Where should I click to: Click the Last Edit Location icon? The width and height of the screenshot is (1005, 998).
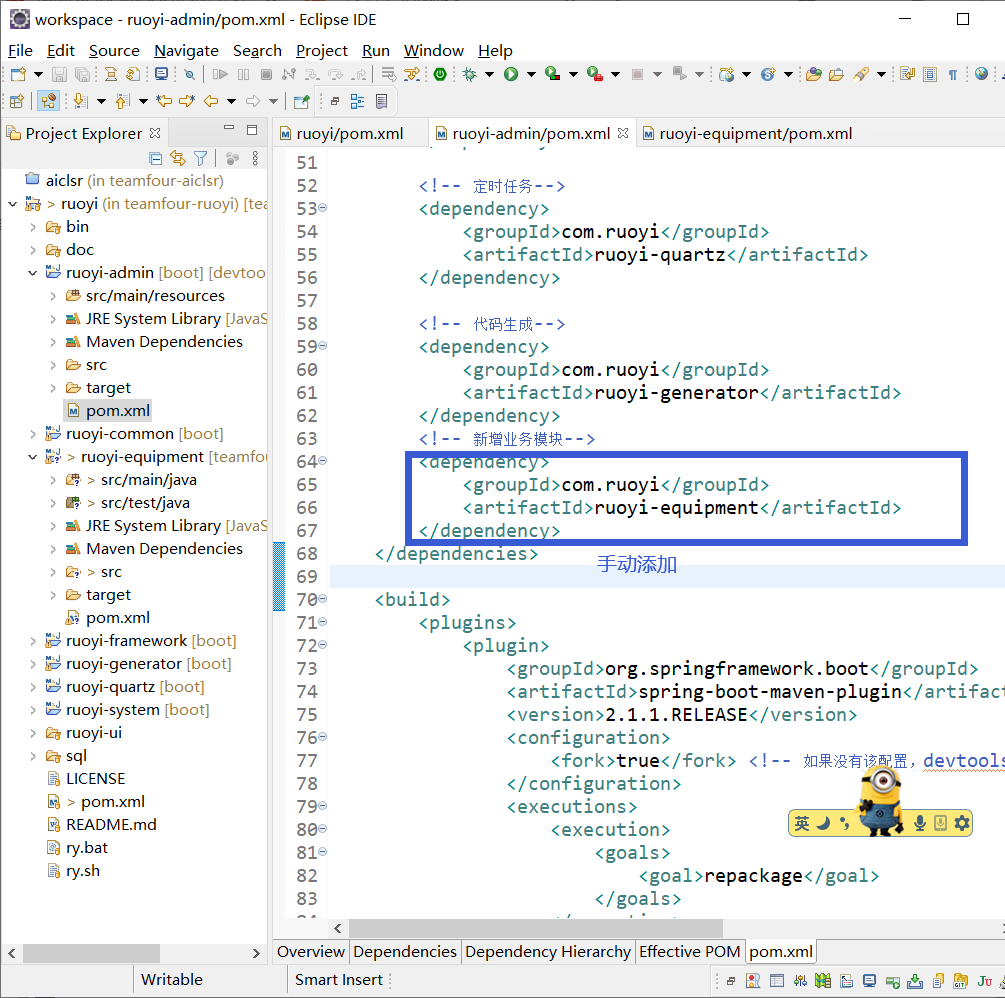click(x=164, y=101)
